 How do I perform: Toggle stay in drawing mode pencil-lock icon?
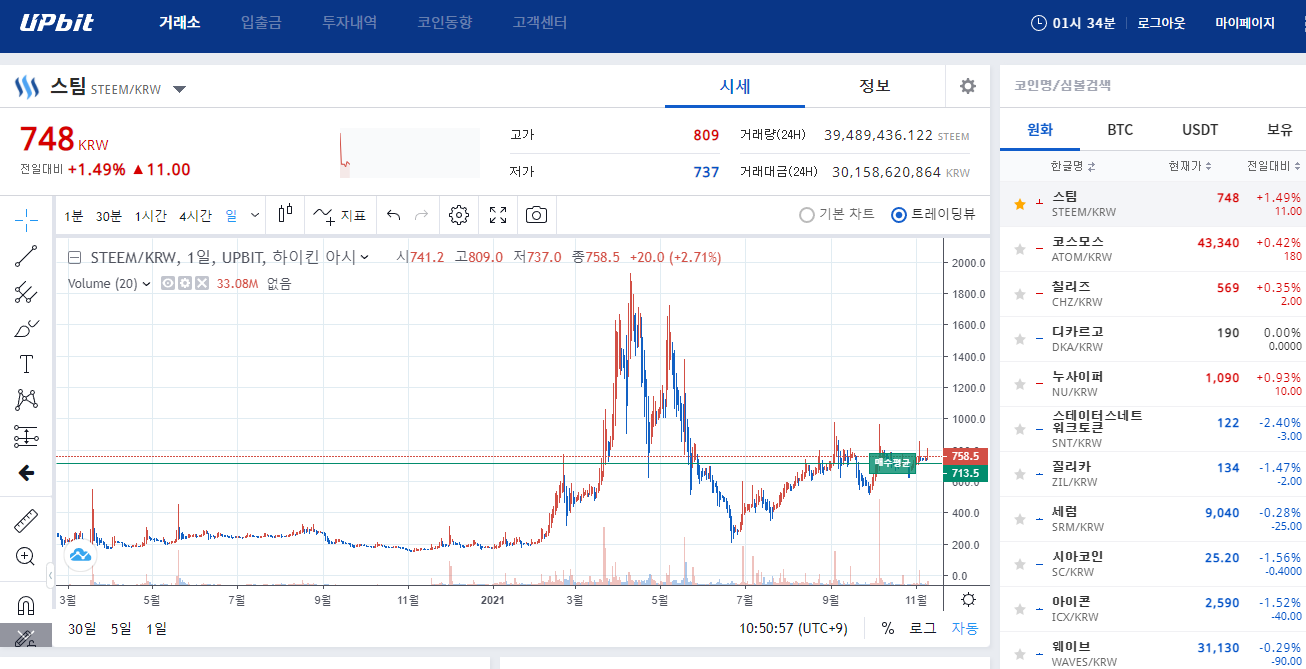click(x=27, y=637)
